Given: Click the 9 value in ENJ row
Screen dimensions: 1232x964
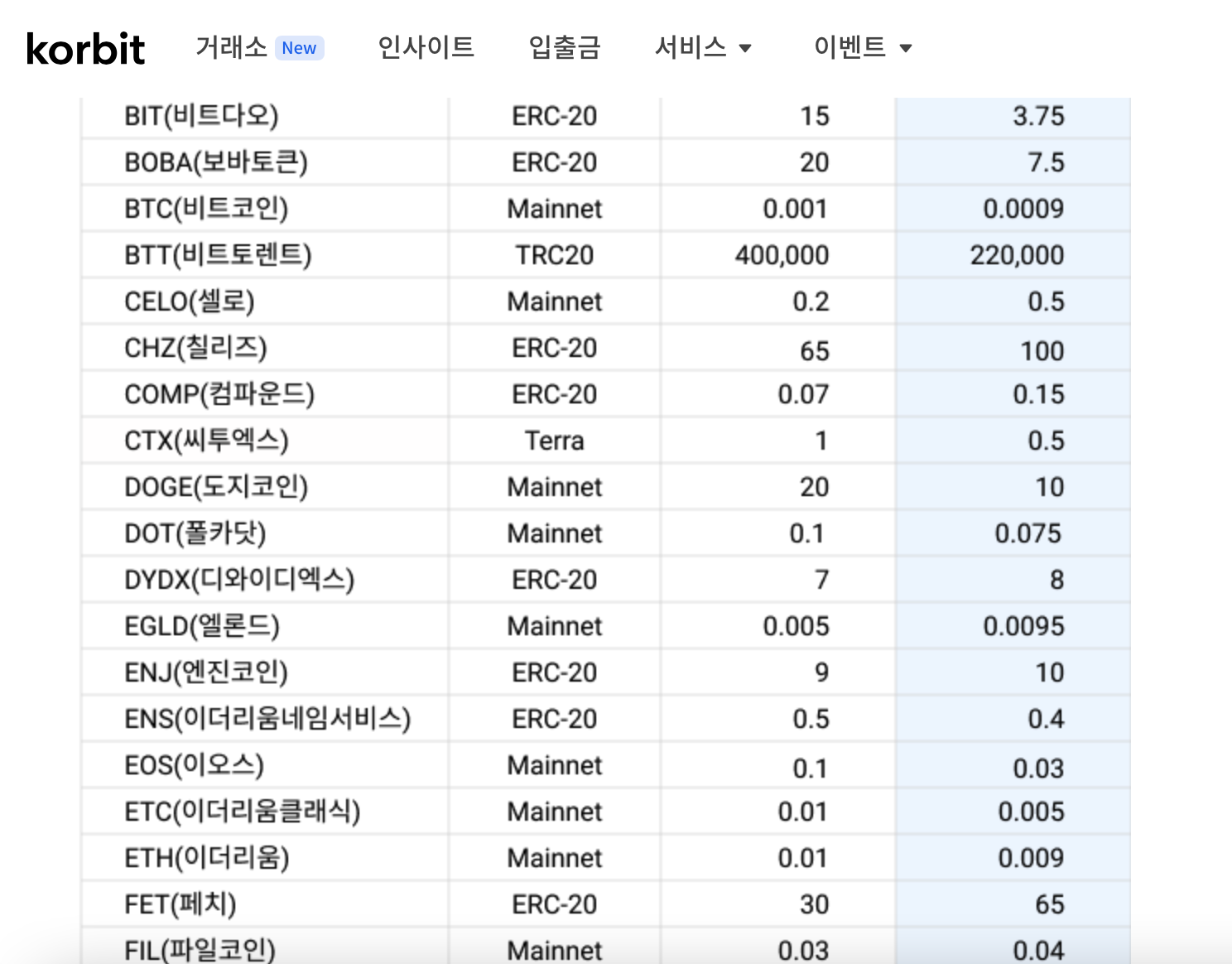Looking at the screenshot, I should [821, 672].
